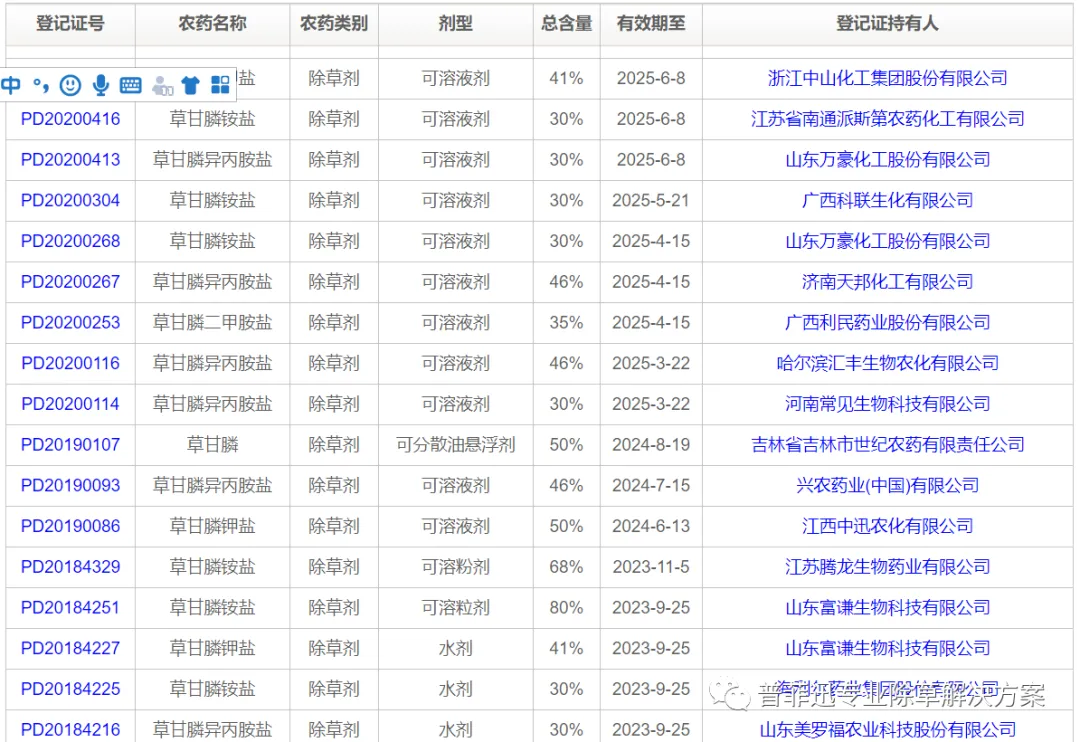Open registration PD20200253
This screenshot has width=1080, height=742.
70,322
